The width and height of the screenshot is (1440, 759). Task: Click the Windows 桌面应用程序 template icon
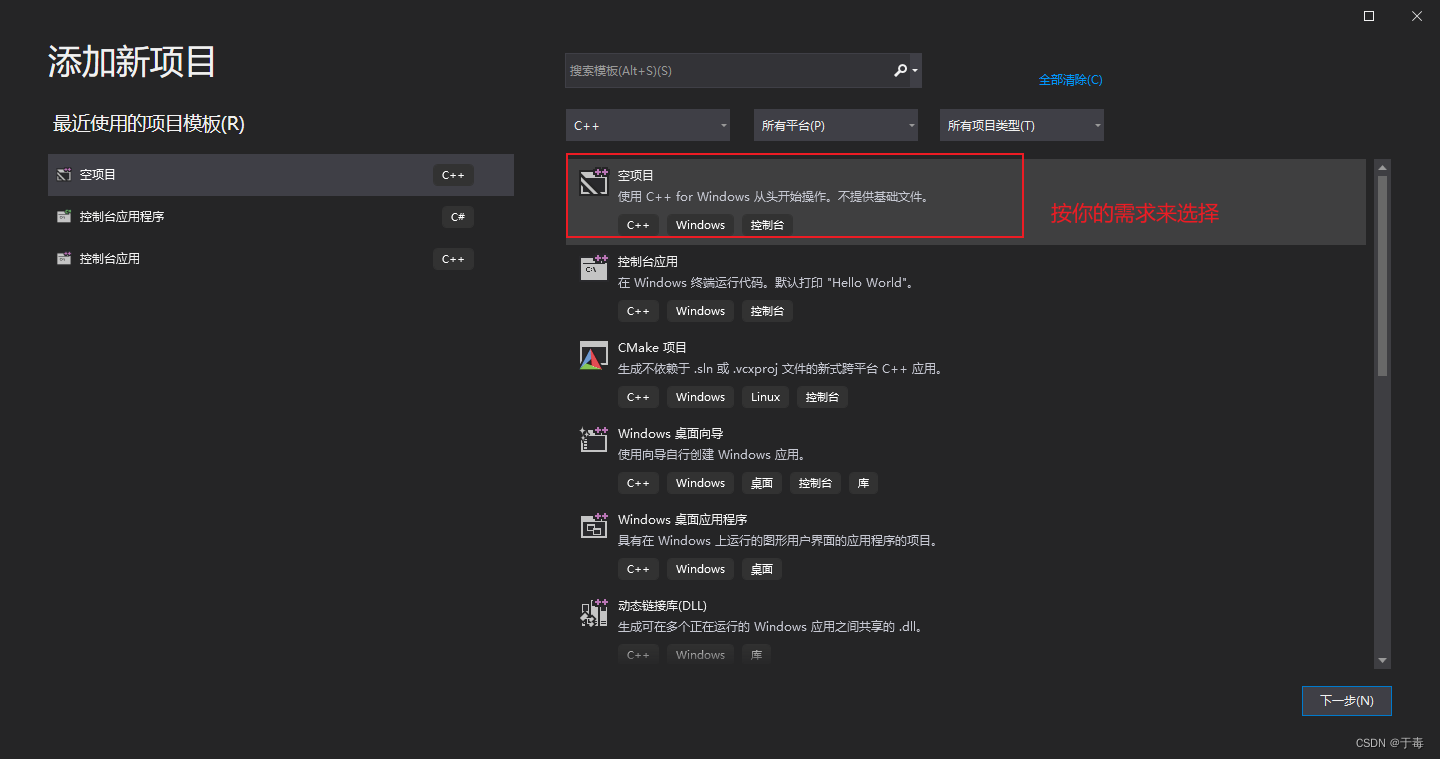click(594, 526)
